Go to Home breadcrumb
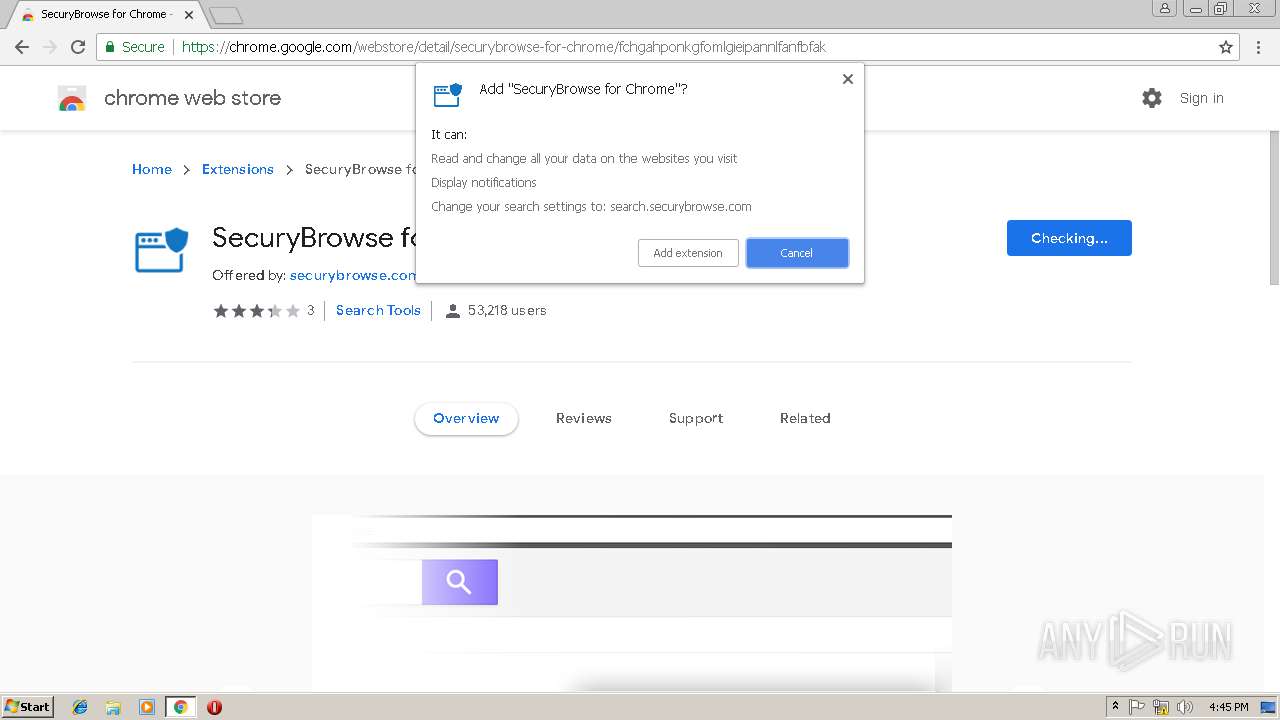Screen dimensions: 1280x720 tap(152, 169)
